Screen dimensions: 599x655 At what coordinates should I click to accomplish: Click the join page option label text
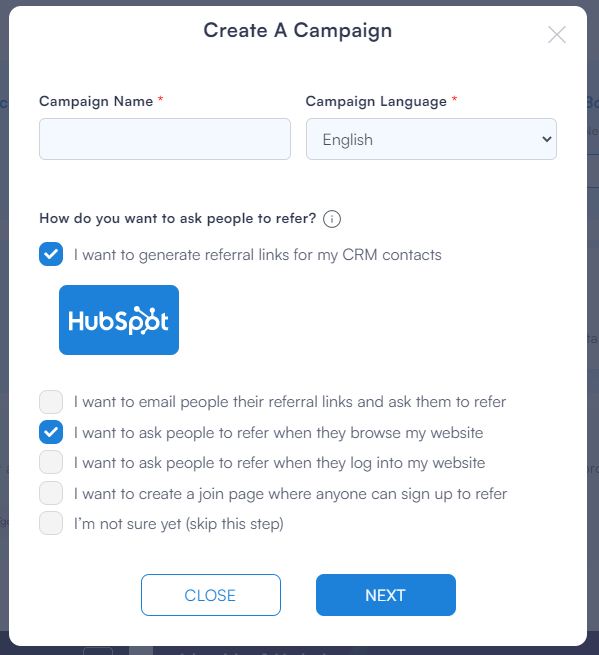tap(290, 494)
